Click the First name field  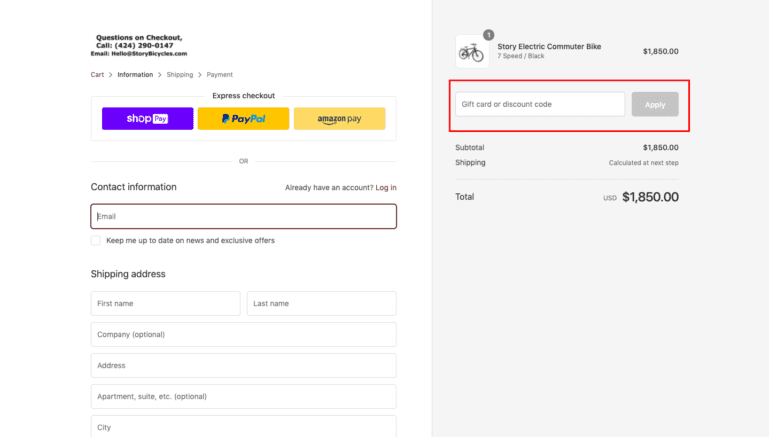tap(165, 303)
